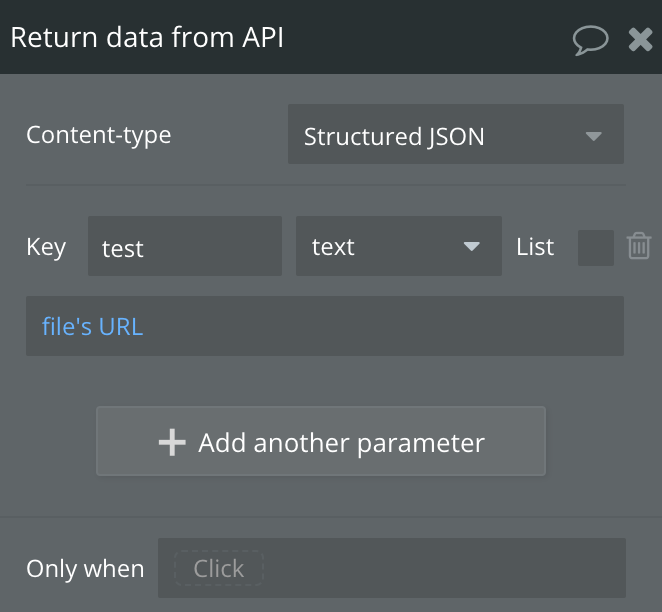Screen dimensions: 662x612
Task: Click the Only when label
Action: (85, 569)
